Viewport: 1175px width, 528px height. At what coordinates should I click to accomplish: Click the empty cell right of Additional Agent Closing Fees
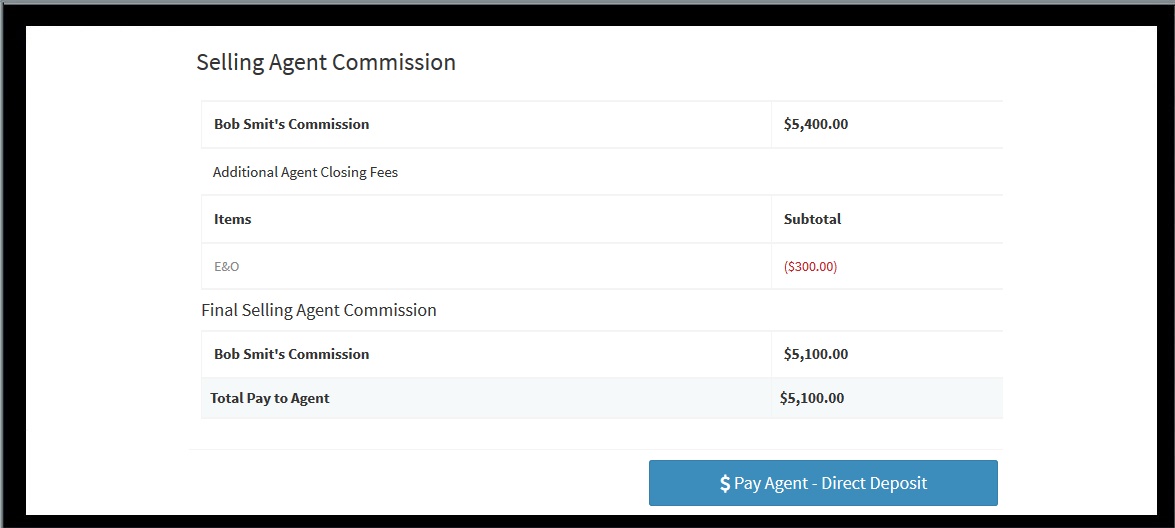point(886,172)
